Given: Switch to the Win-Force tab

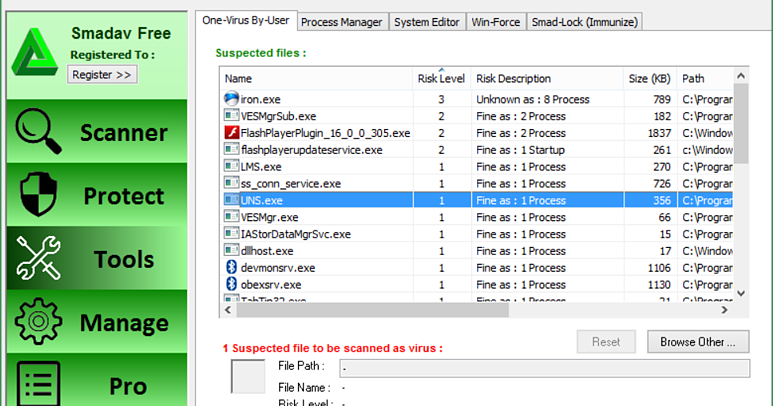Looking at the screenshot, I should (x=495, y=22).
